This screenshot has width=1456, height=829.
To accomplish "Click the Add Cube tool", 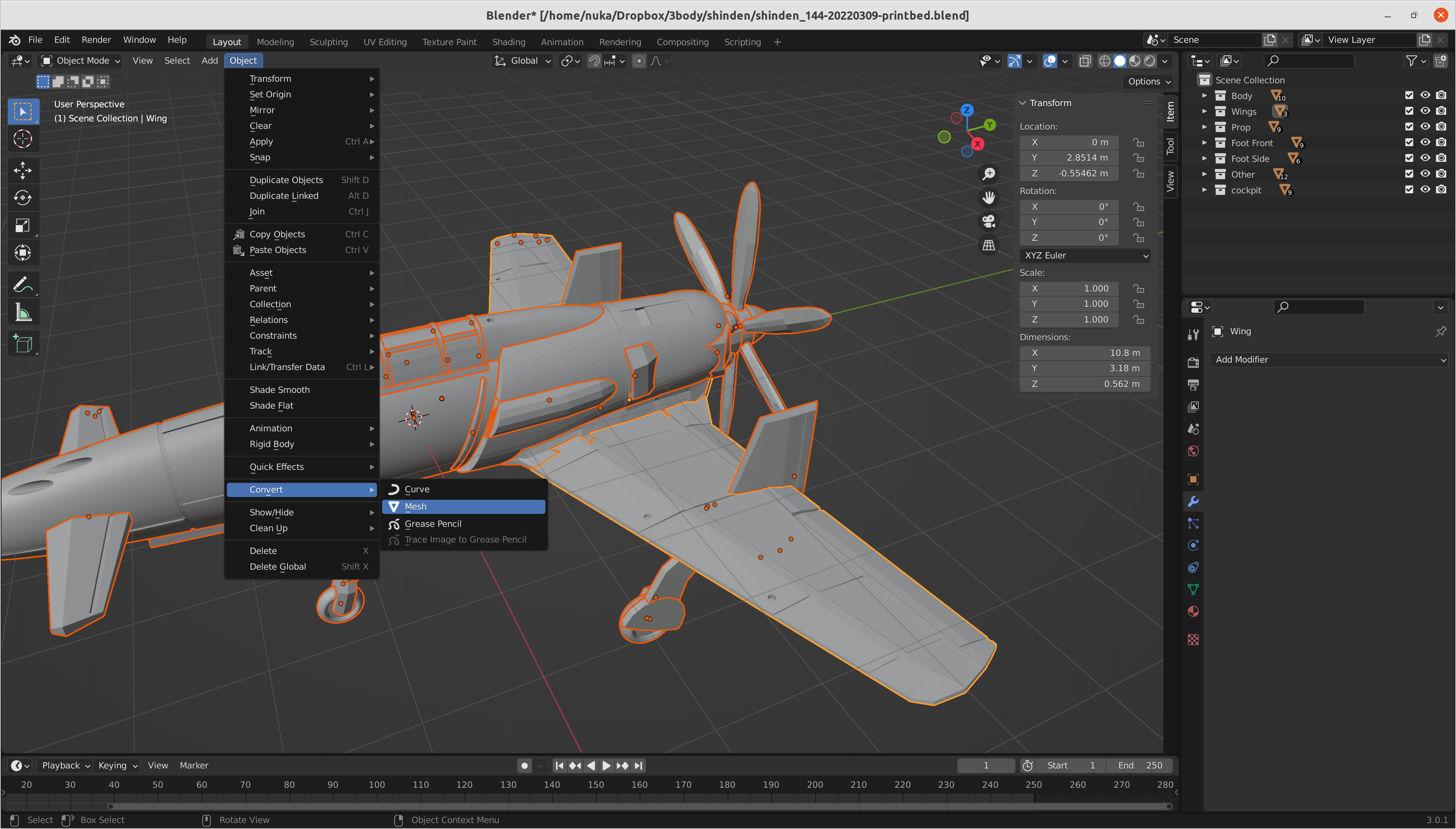I will pos(23,343).
